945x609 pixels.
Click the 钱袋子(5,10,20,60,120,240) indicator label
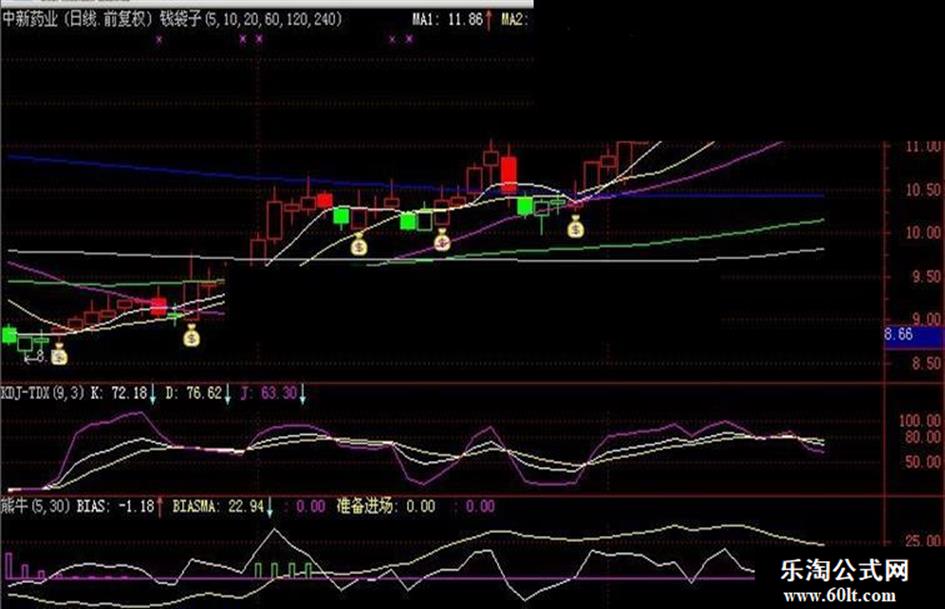251,19
